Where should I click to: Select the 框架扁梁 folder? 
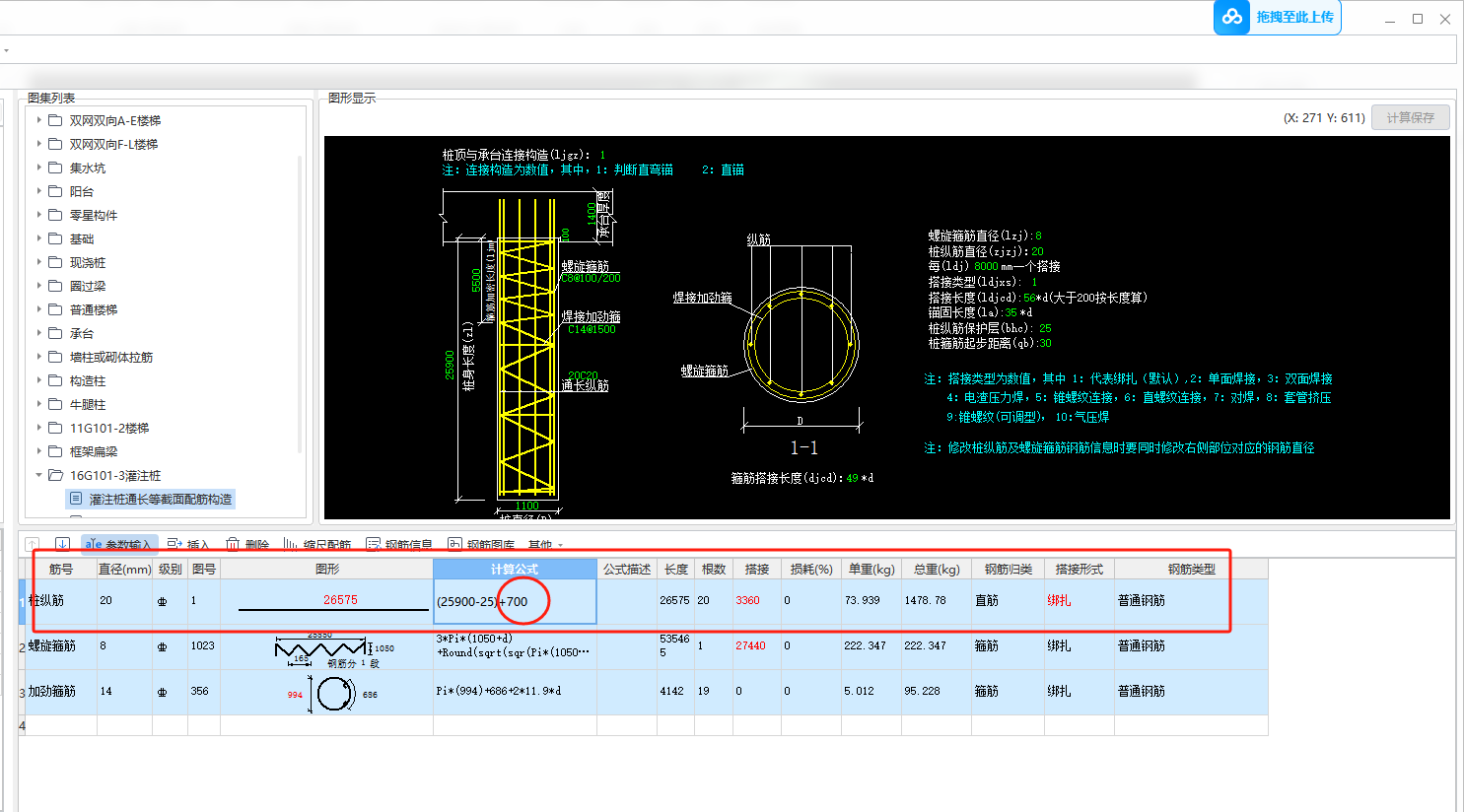(x=93, y=451)
